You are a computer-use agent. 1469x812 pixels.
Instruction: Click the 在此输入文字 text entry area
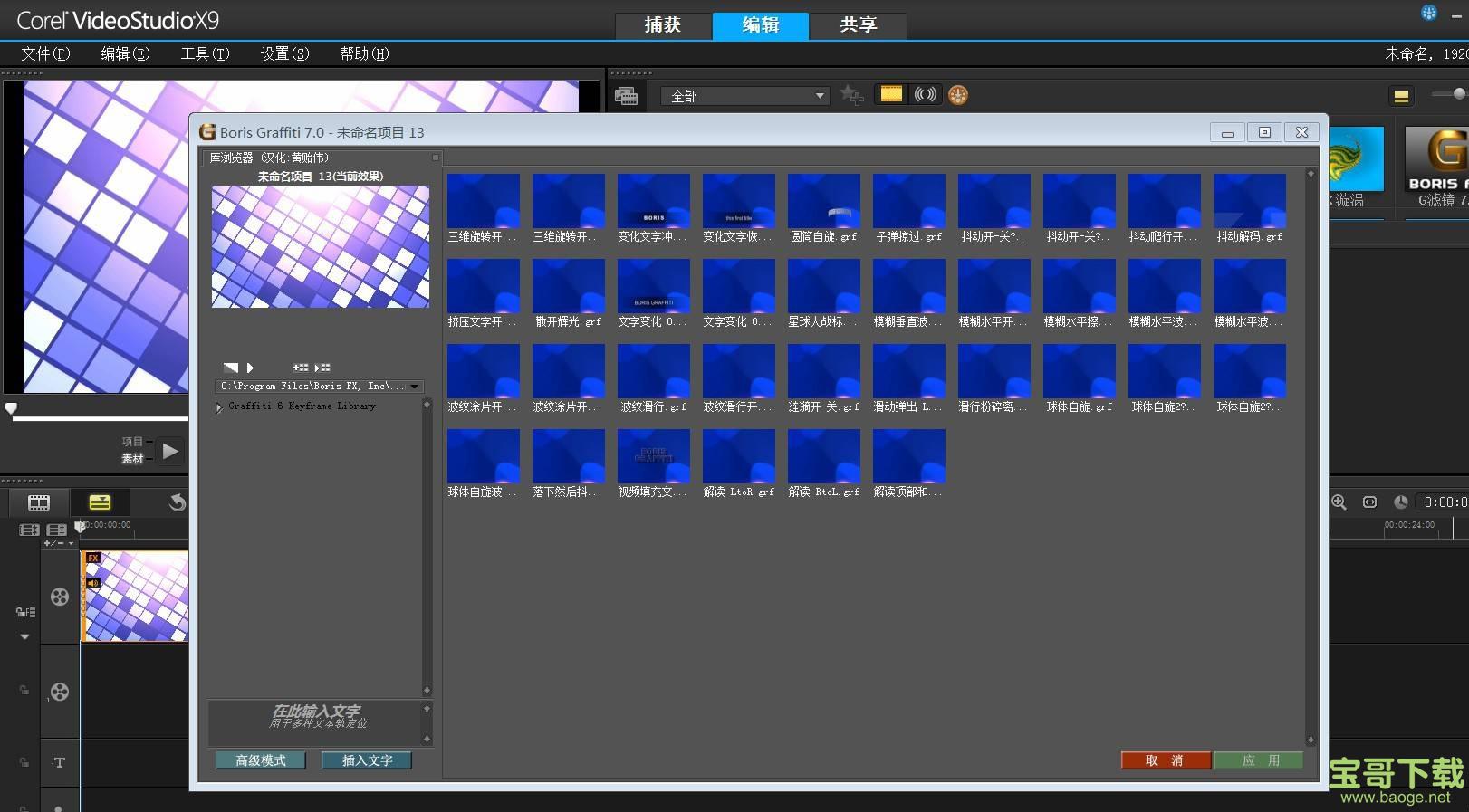point(315,722)
